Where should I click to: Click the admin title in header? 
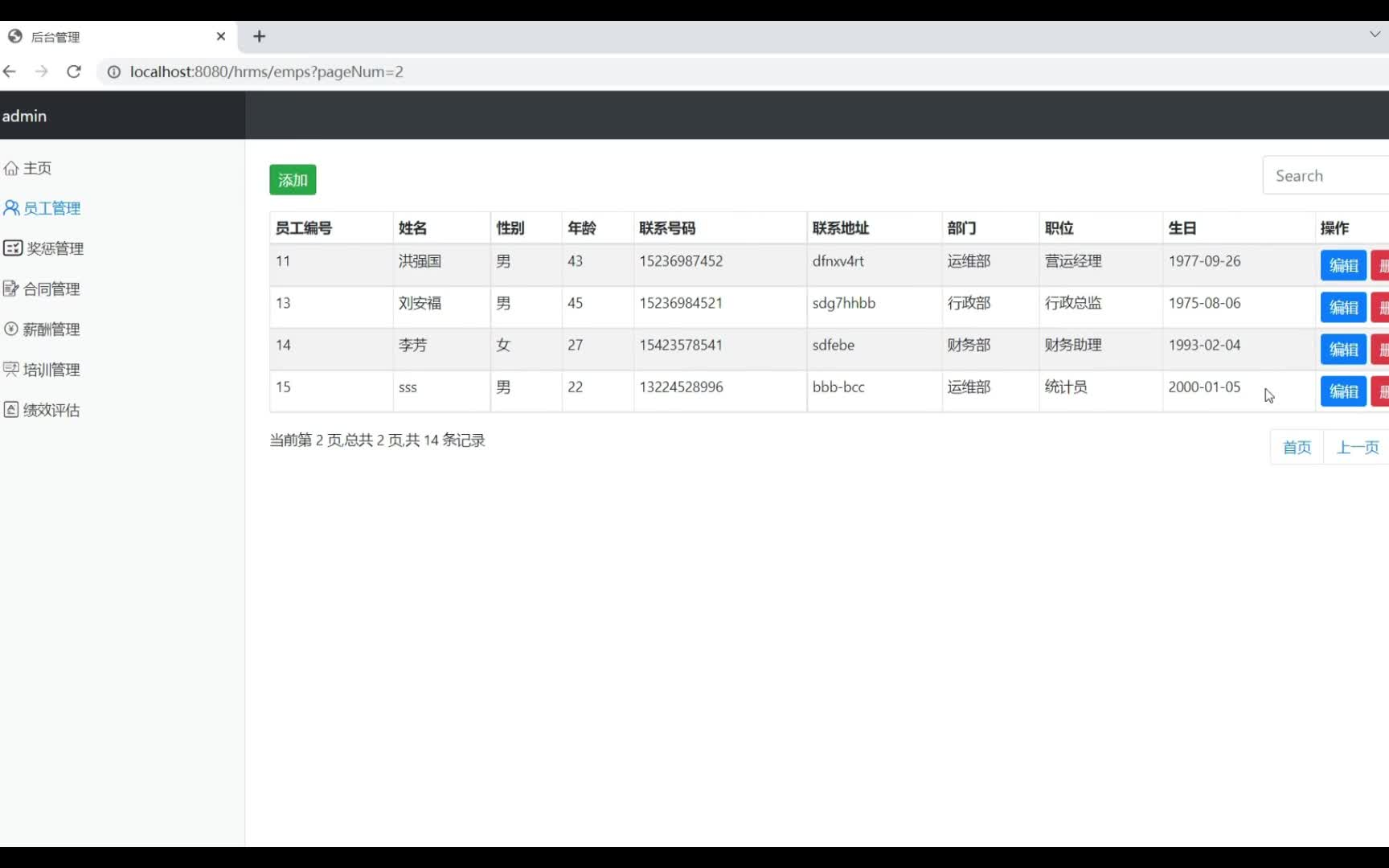(24, 116)
